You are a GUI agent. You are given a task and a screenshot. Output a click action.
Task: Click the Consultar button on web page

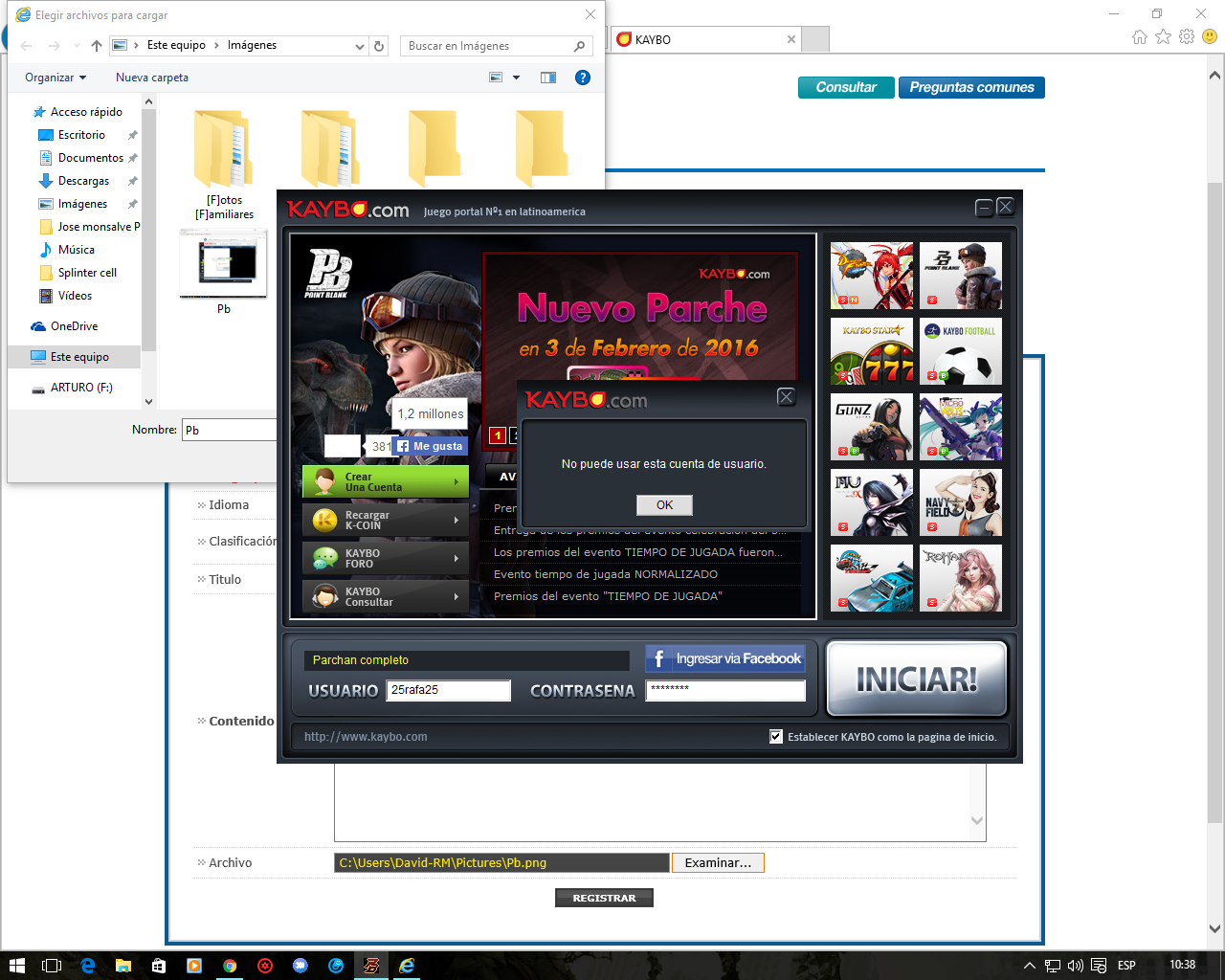click(x=846, y=87)
